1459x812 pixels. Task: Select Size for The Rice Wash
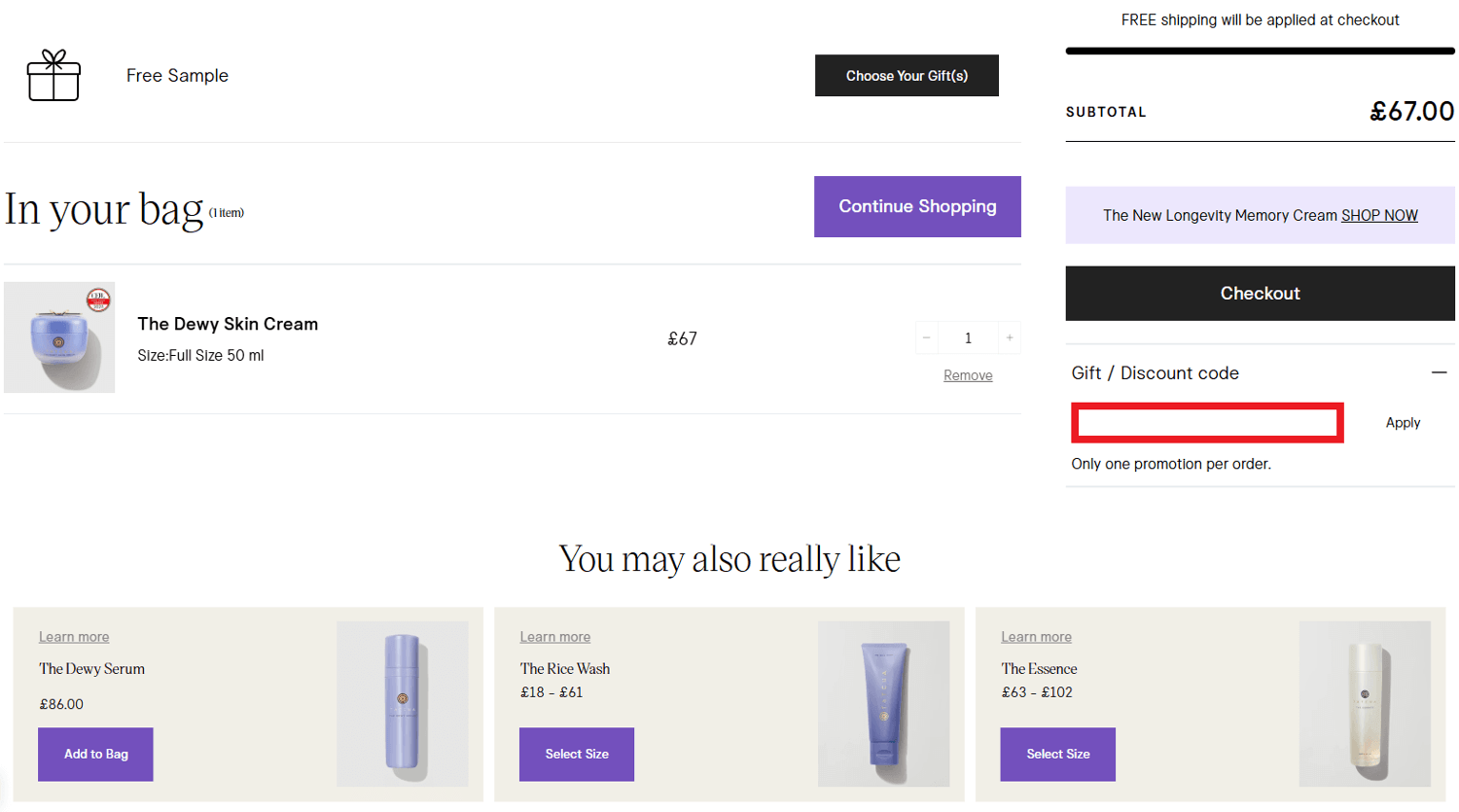point(576,754)
